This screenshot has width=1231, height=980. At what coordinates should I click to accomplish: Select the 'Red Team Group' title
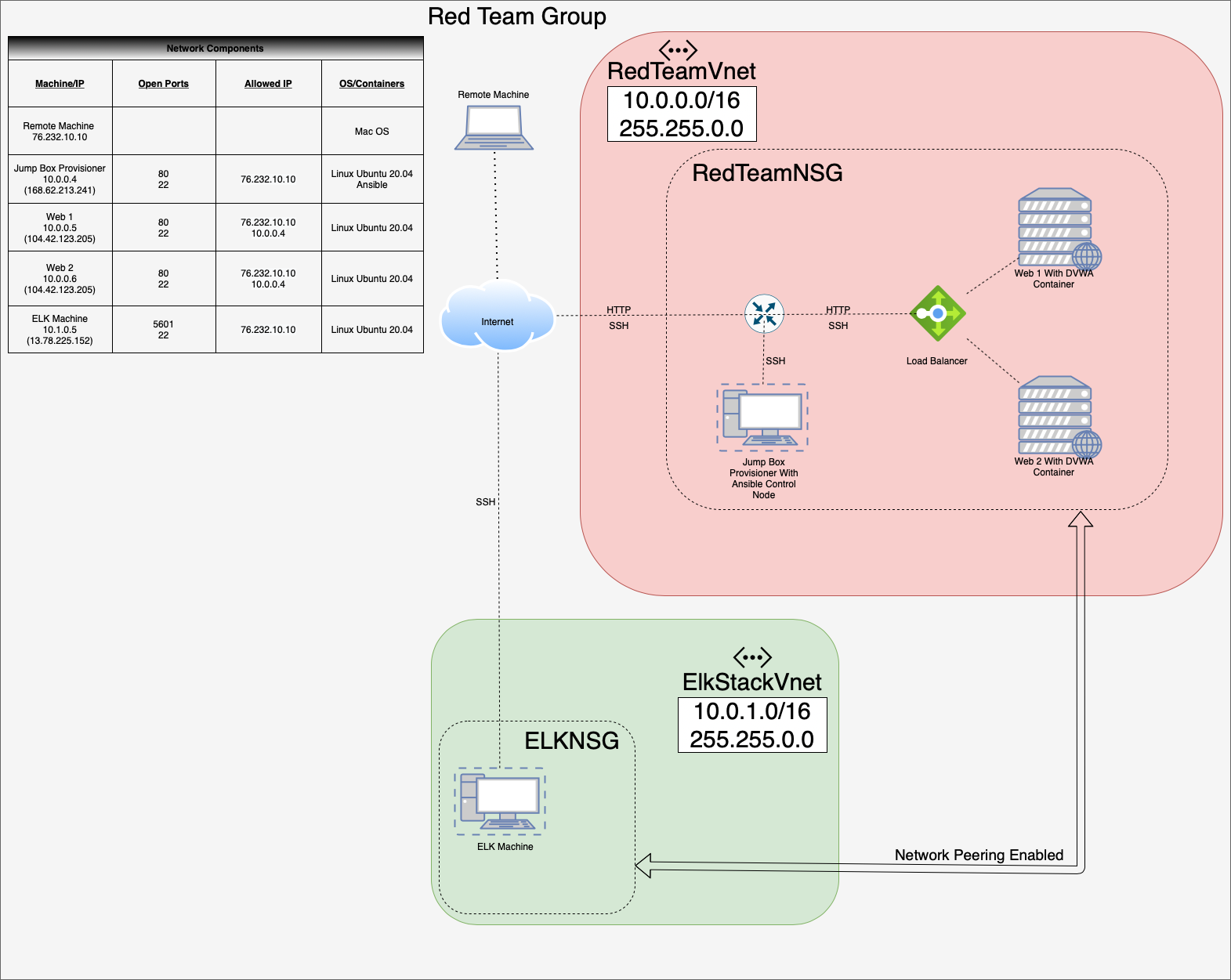pos(517,16)
